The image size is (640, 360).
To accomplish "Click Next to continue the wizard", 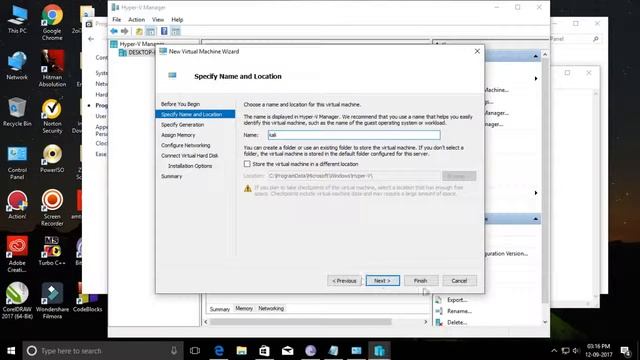I will pos(382,281).
